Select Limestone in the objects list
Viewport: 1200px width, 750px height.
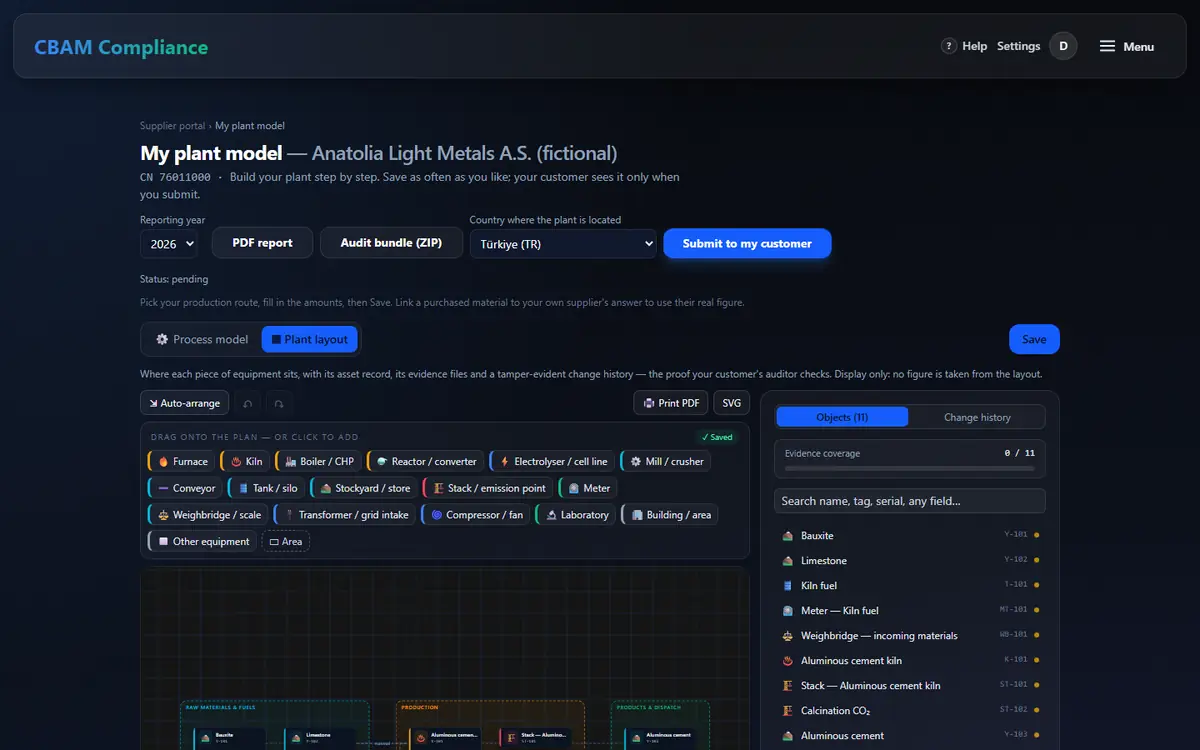(910, 561)
